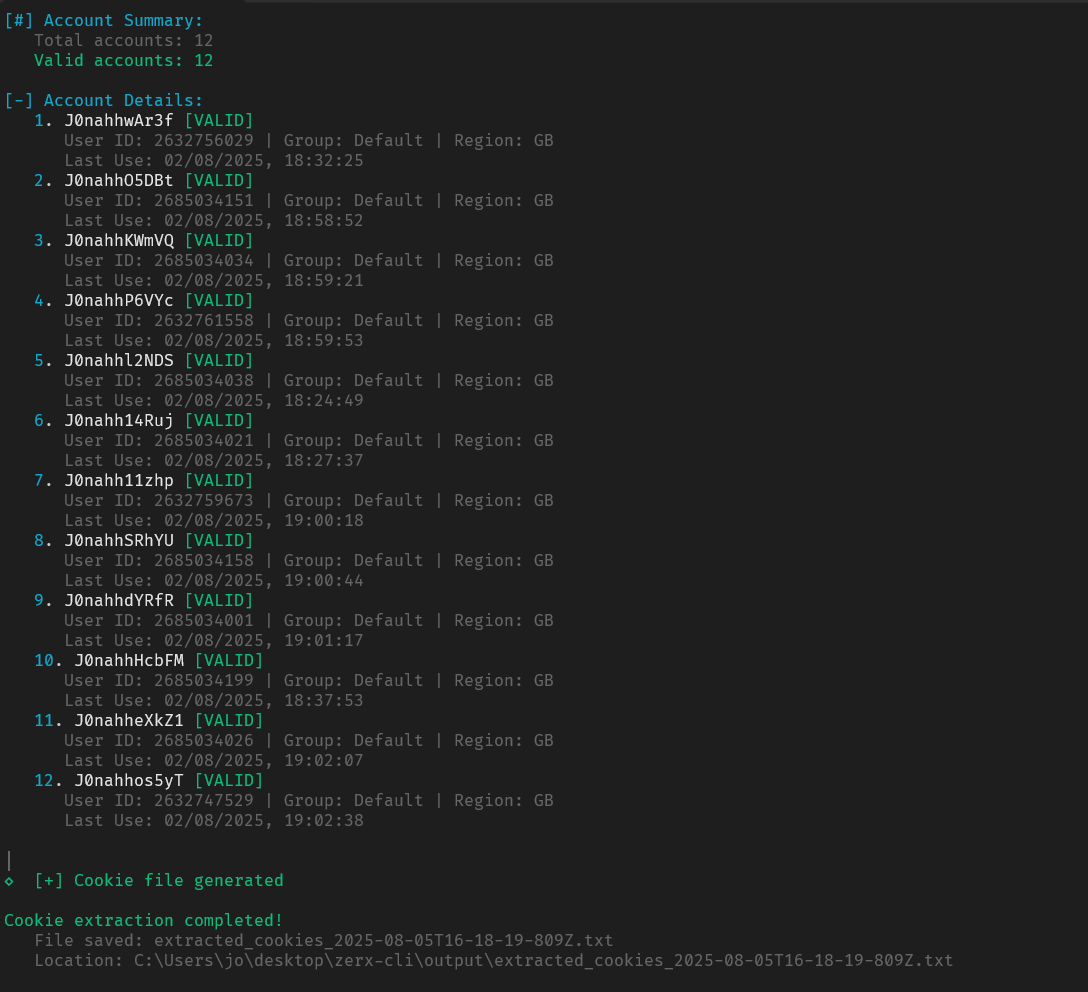Click User ID 2685034001
Viewport: 1088px width, 992px height.
pos(204,620)
